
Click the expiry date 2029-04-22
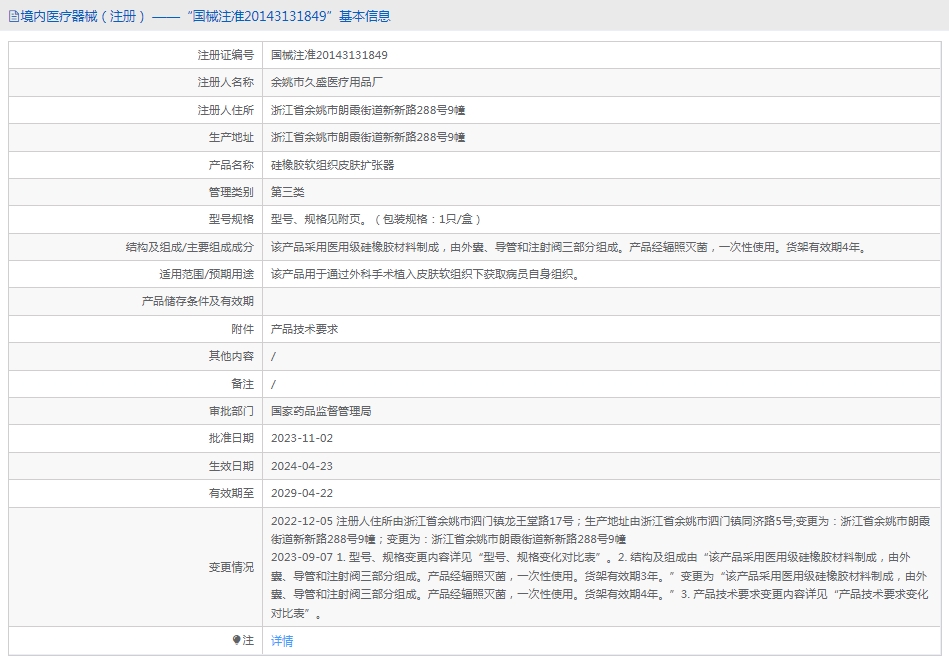pos(302,493)
